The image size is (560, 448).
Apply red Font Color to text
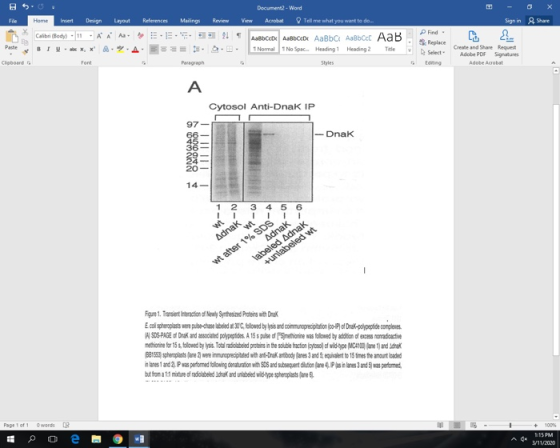click(135, 49)
